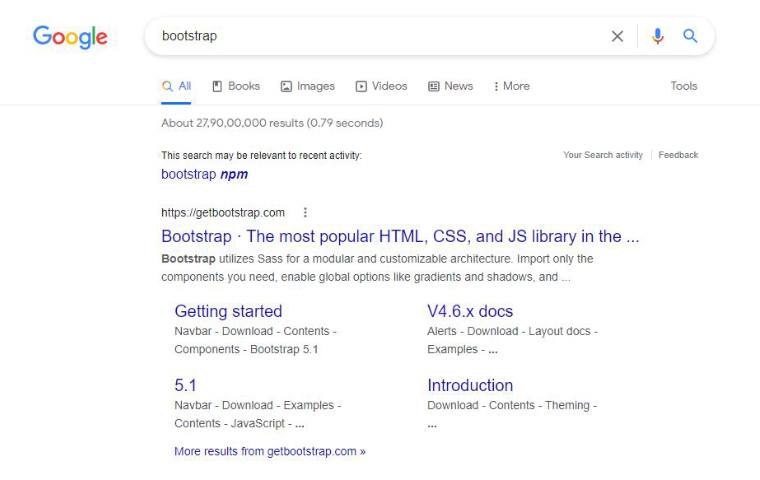
Task: Open the V4.6.x docs sitelink
Action: click(x=470, y=311)
